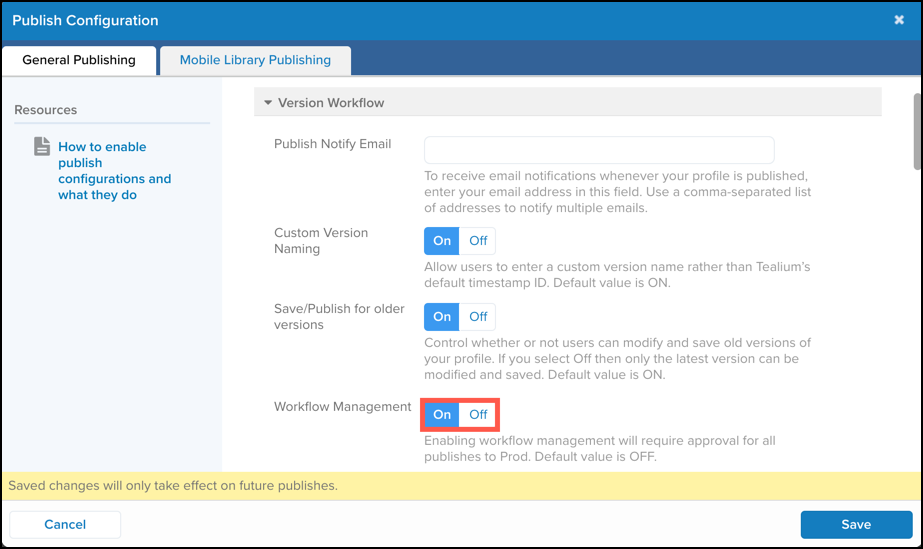Open the Mobile Library Publishing tab

pos(255,60)
